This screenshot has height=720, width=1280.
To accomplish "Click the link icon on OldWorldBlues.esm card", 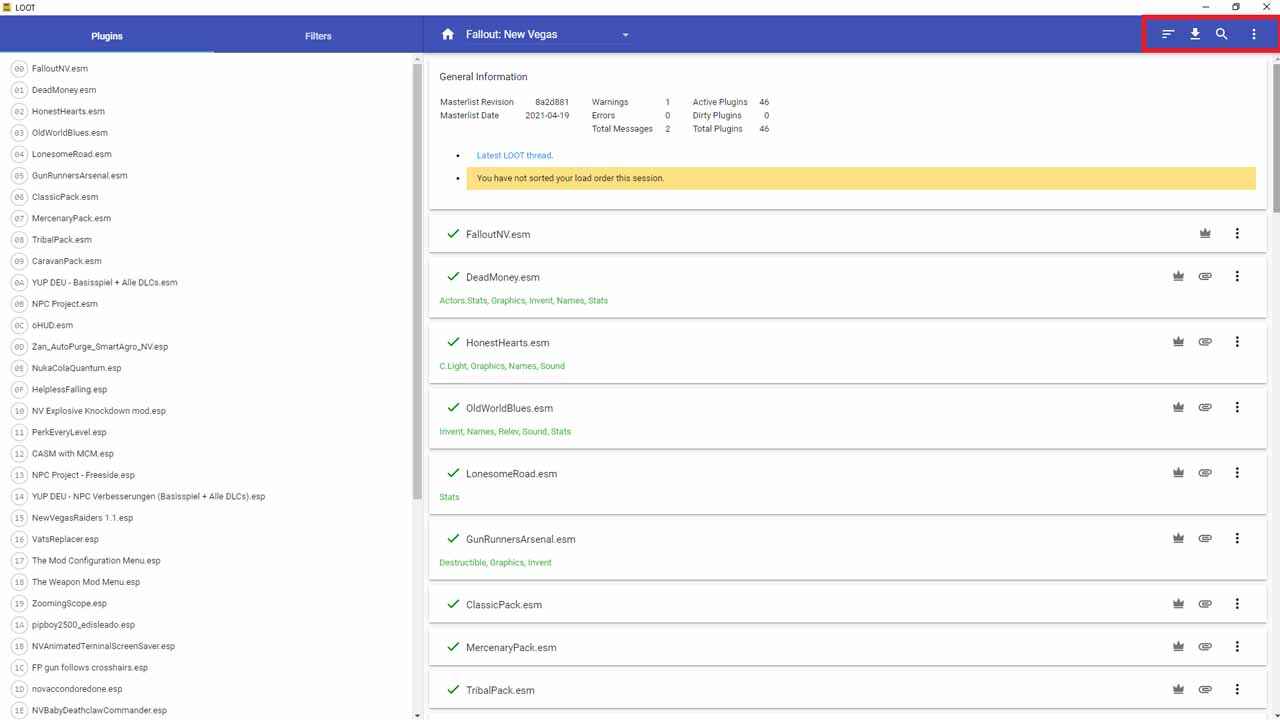I will (x=1205, y=408).
